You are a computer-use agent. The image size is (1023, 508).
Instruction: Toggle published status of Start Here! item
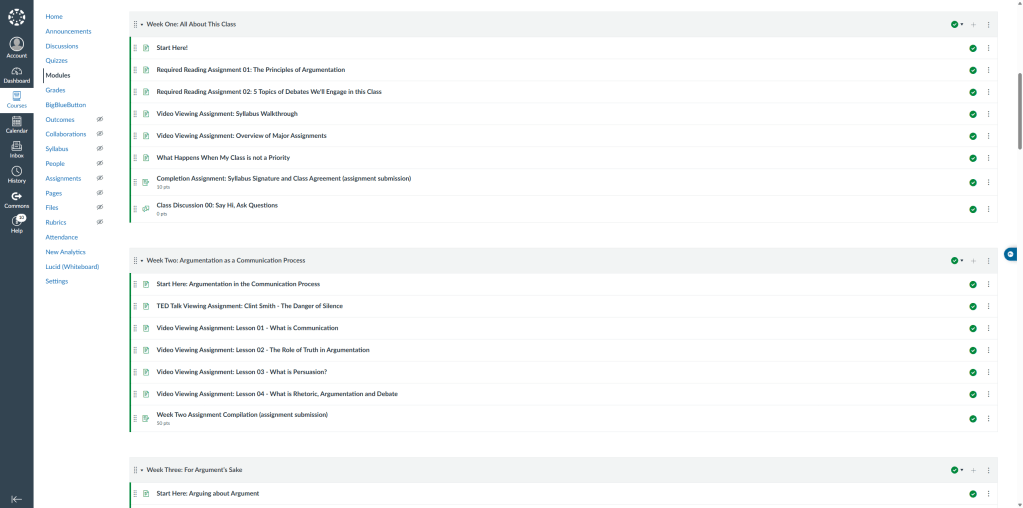[973, 48]
